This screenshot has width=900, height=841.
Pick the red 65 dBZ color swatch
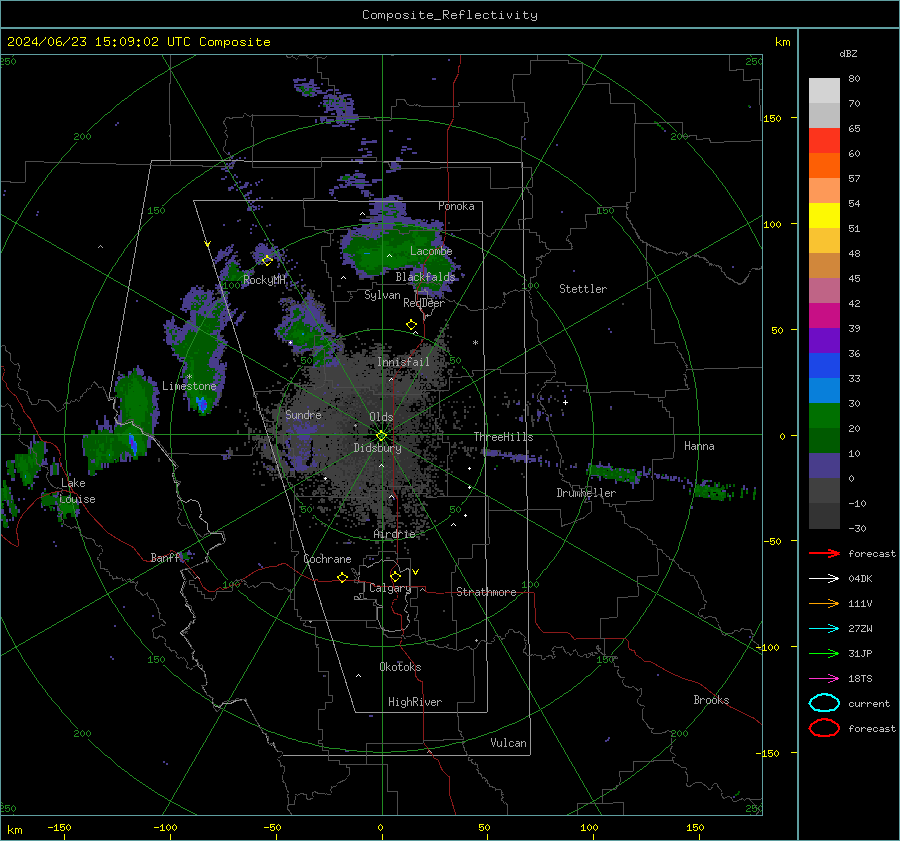coord(824,141)
